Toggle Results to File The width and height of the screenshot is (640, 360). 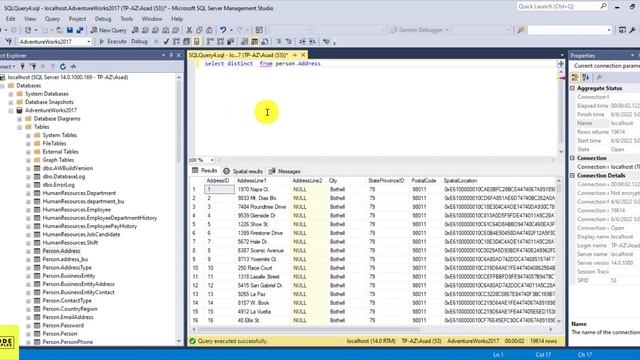pos(265,42)
